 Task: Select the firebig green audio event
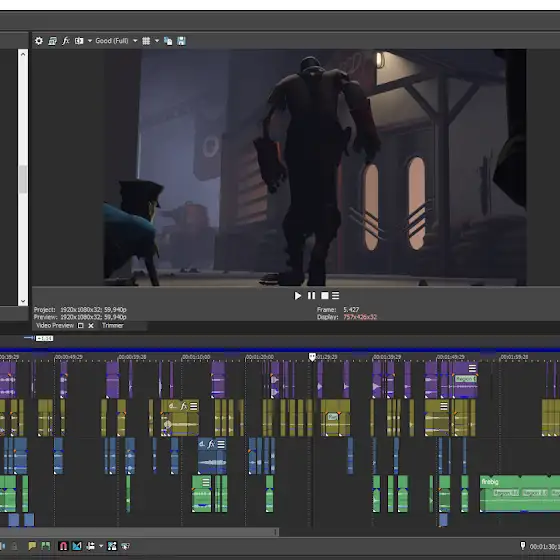coord(520,494)
